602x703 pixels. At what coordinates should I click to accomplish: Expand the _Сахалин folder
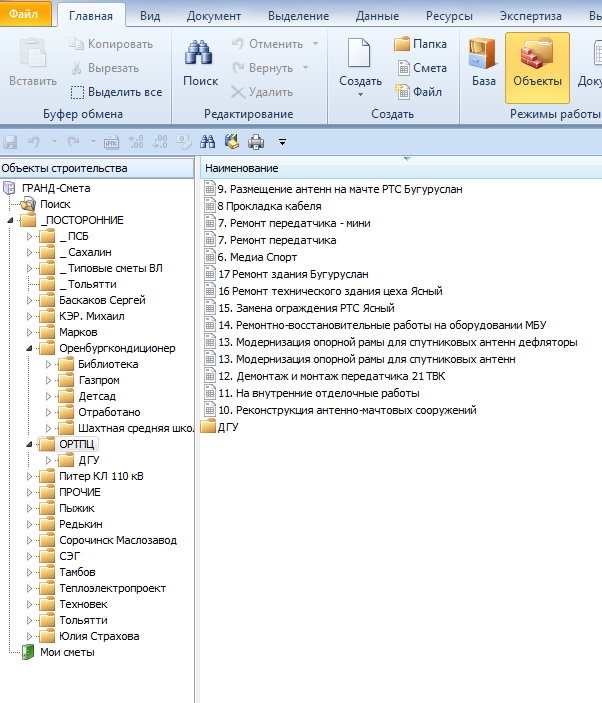pyautogui.click(x=29, y=252)
